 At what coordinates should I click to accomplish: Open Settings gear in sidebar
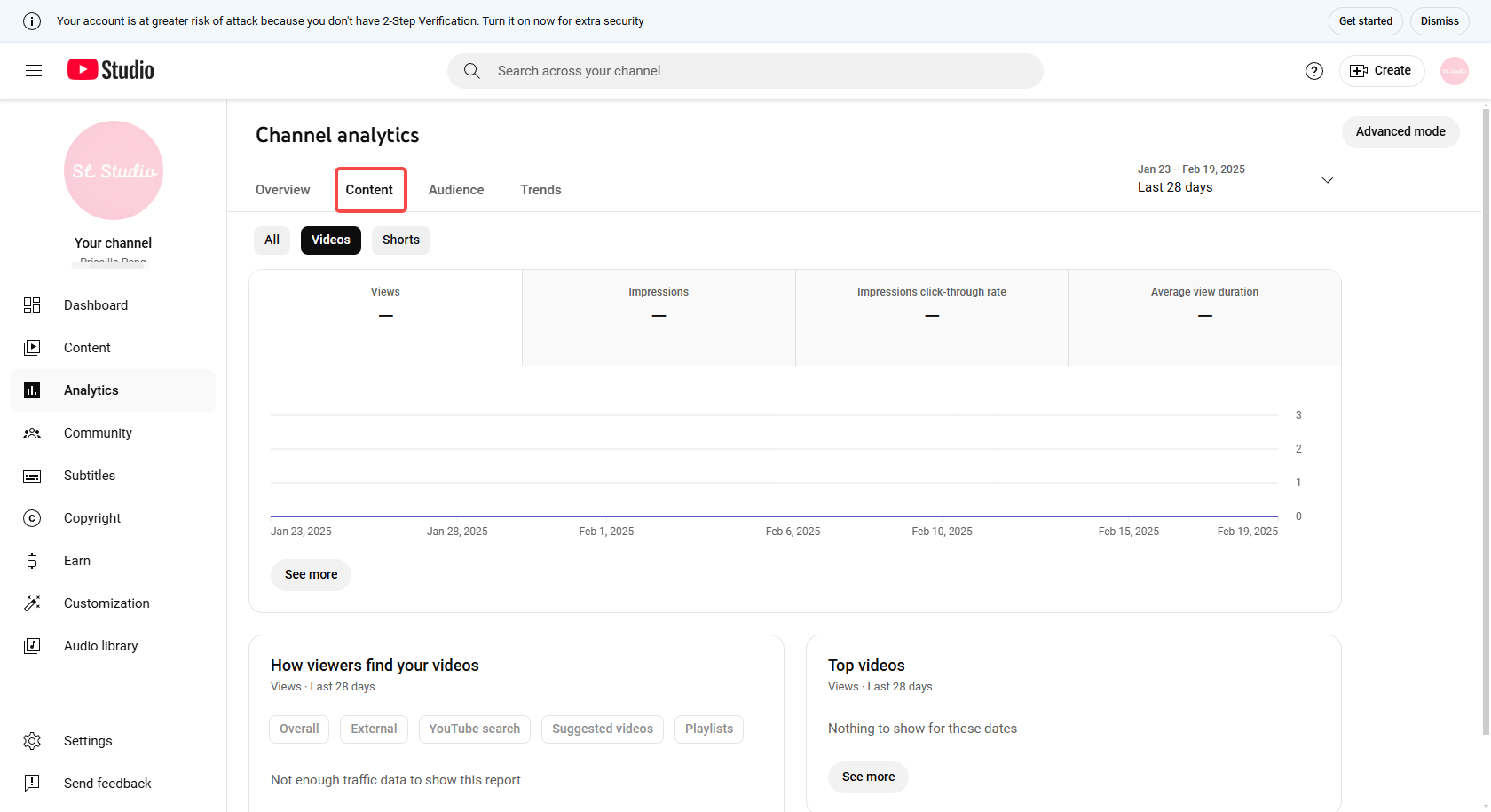tap(32, 741)
